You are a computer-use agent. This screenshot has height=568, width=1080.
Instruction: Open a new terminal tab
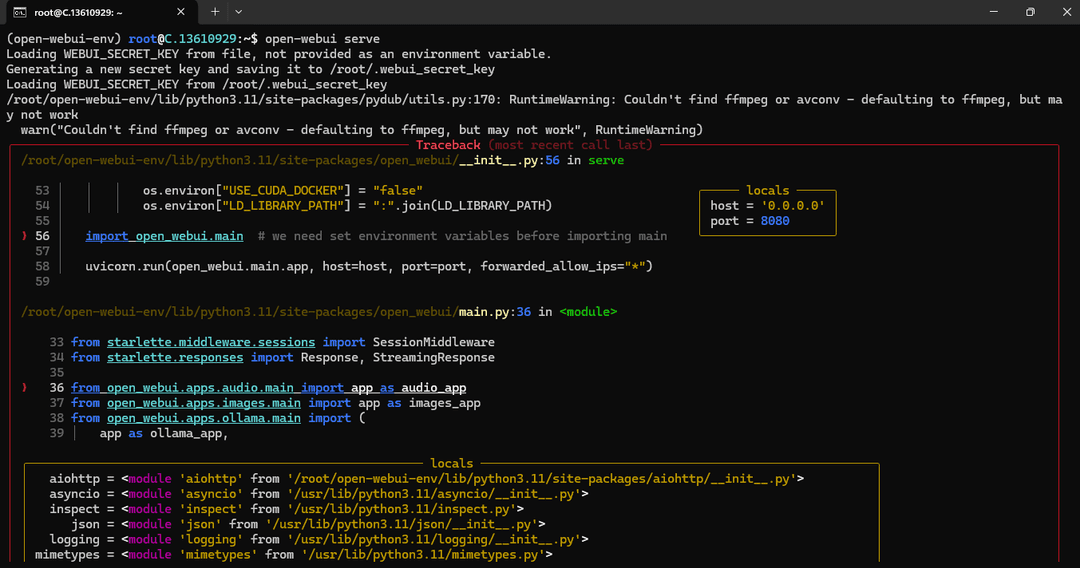coord(215,12)
